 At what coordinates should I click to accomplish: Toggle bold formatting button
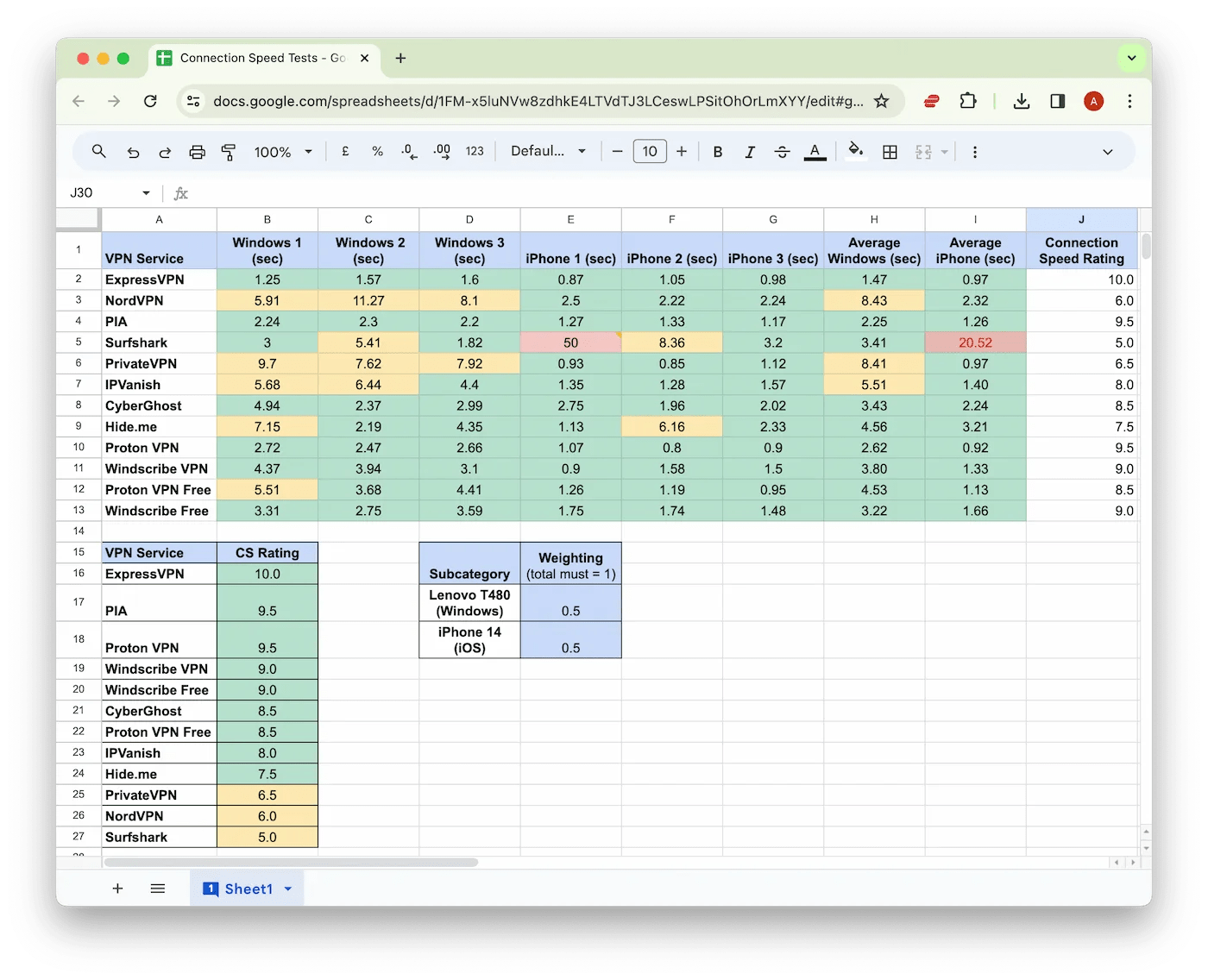pos(717,152)
